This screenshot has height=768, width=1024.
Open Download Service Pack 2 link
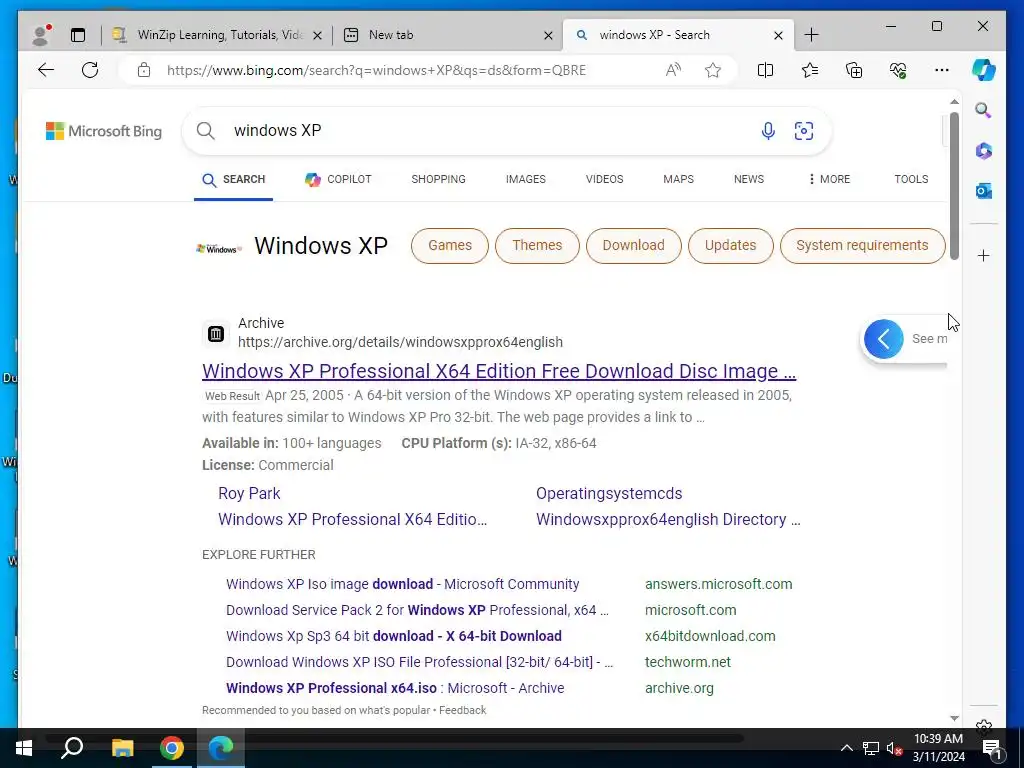click(x=417, y=610)
